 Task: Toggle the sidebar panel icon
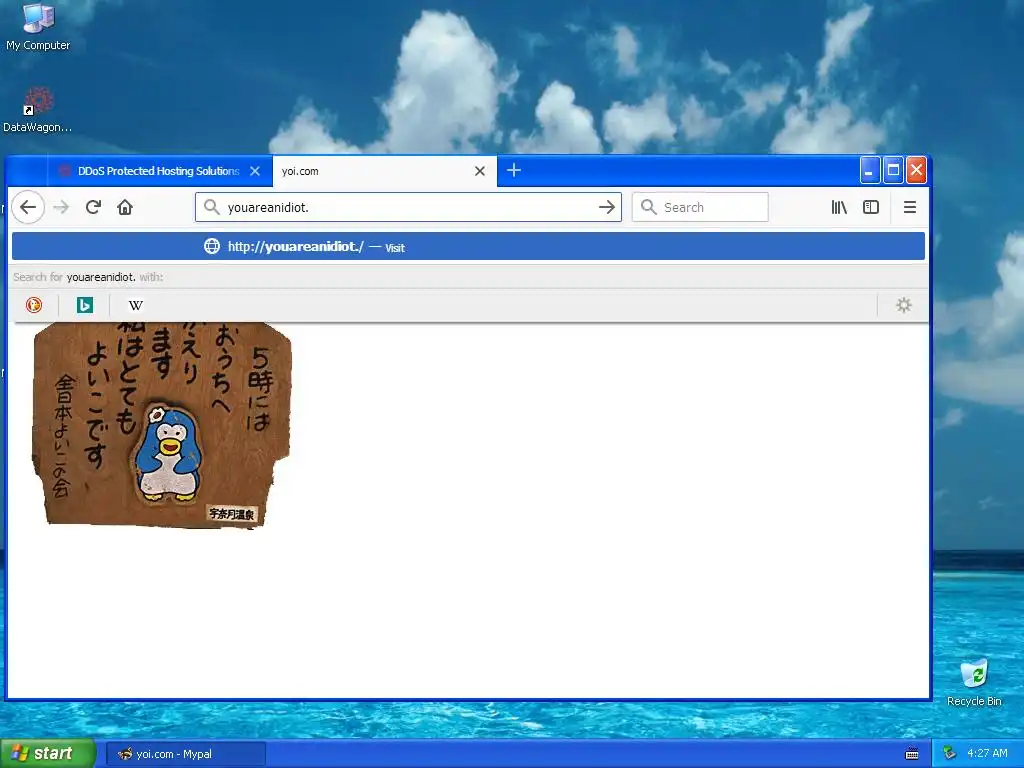(x=871, y=208)
